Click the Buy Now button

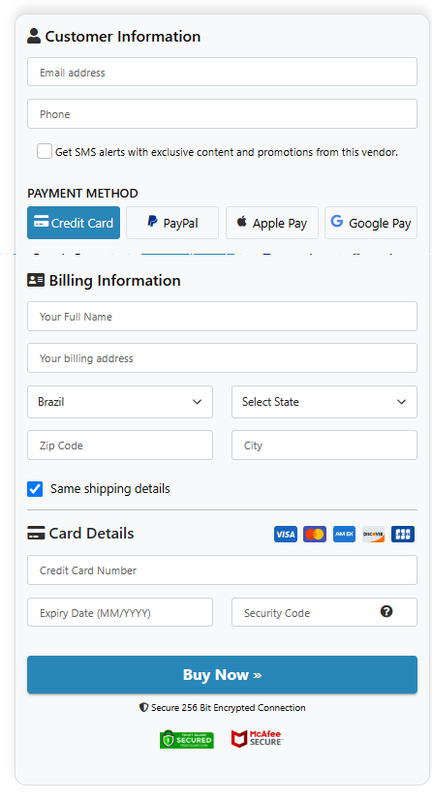coord(222,675)
